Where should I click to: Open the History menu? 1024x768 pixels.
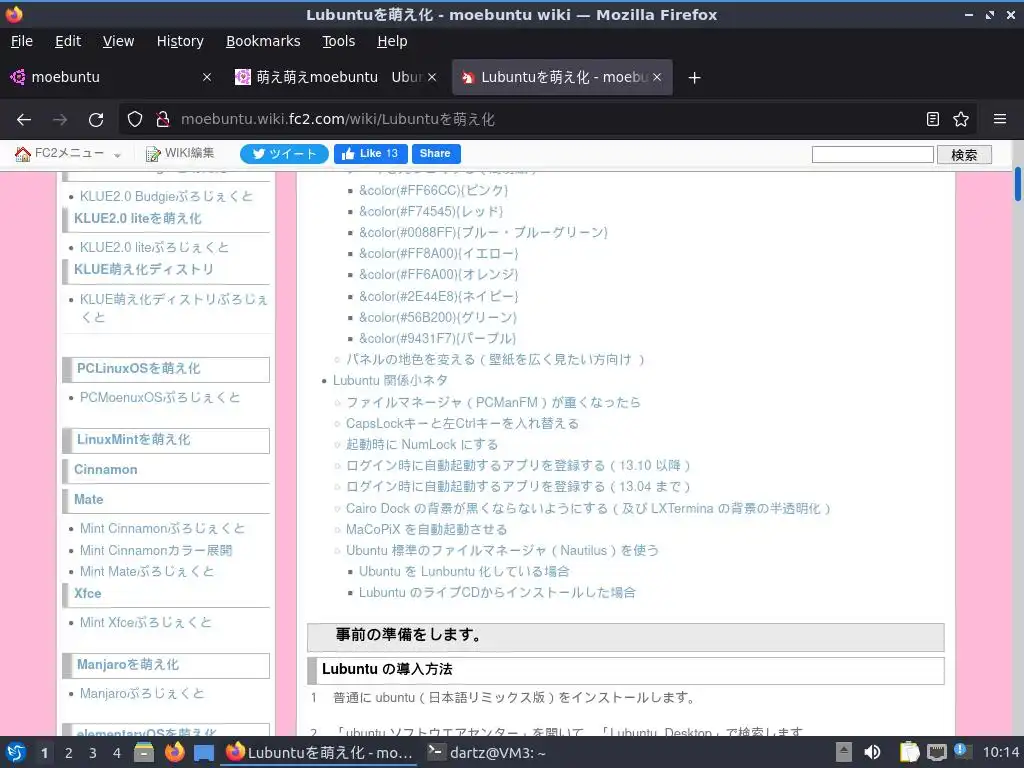[180, 41]
